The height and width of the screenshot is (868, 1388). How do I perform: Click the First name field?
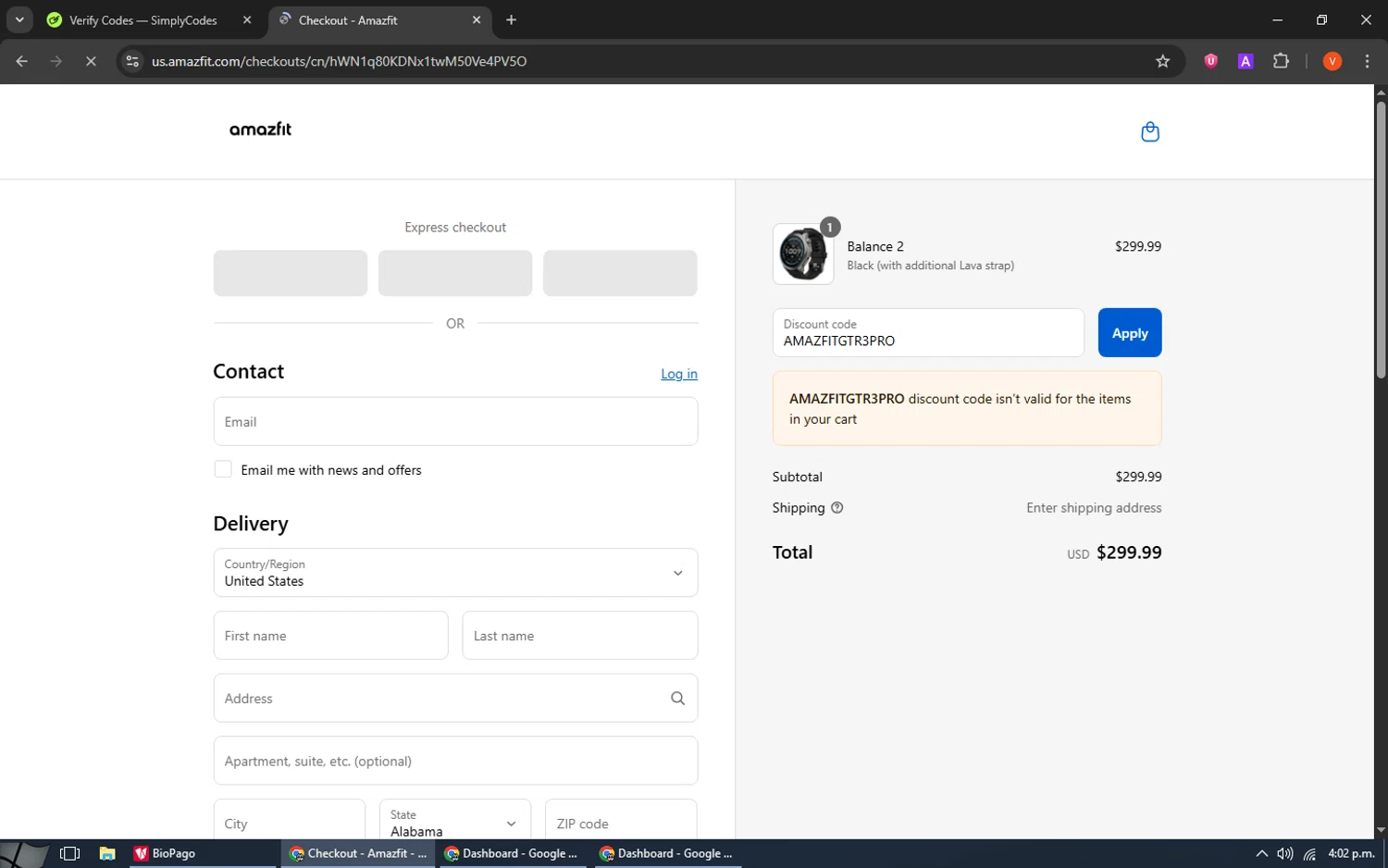(330, 636)
